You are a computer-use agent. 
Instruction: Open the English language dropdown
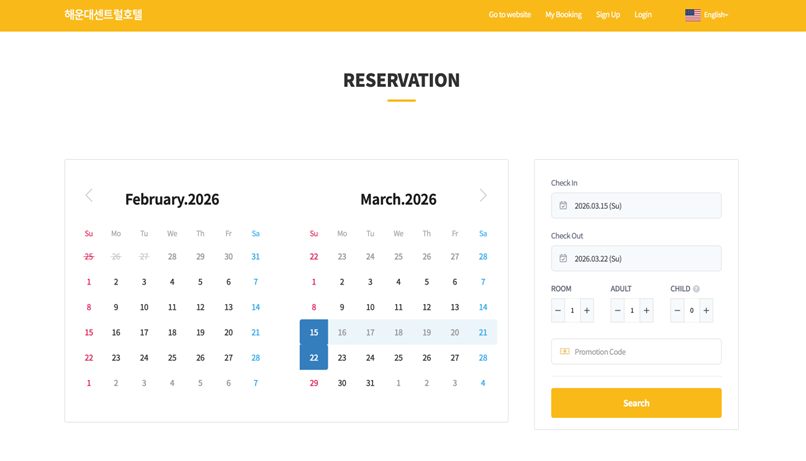706,15
